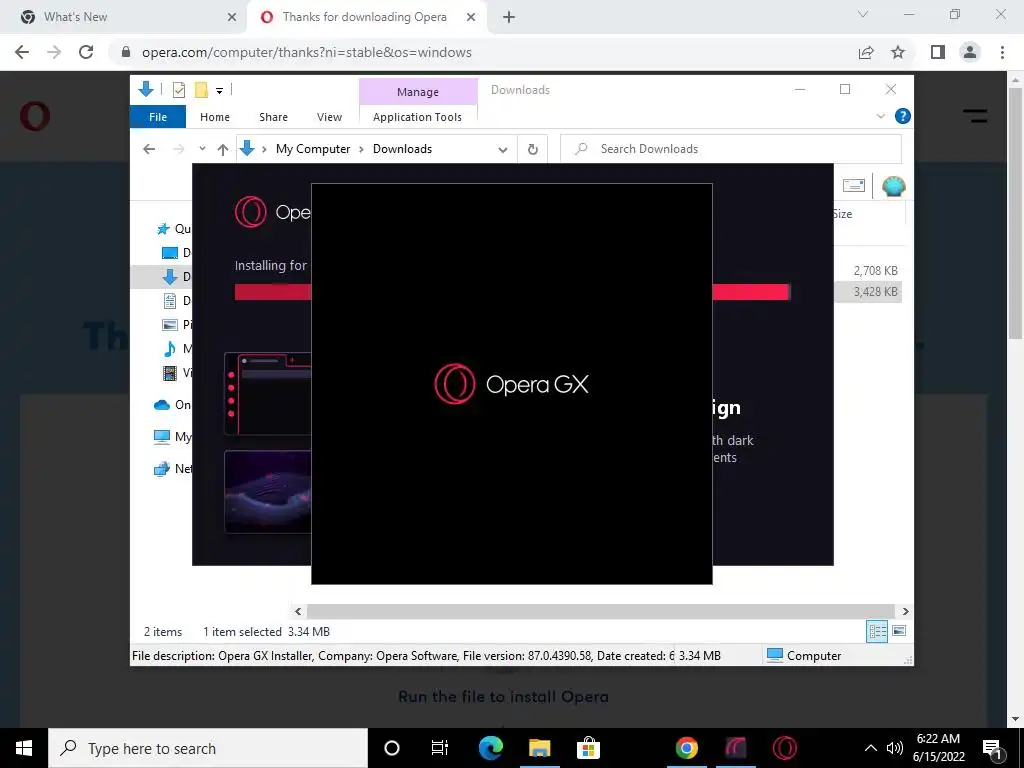Open Opera website hamburger menu
The image size is (1024, 768).
(975, 116)
